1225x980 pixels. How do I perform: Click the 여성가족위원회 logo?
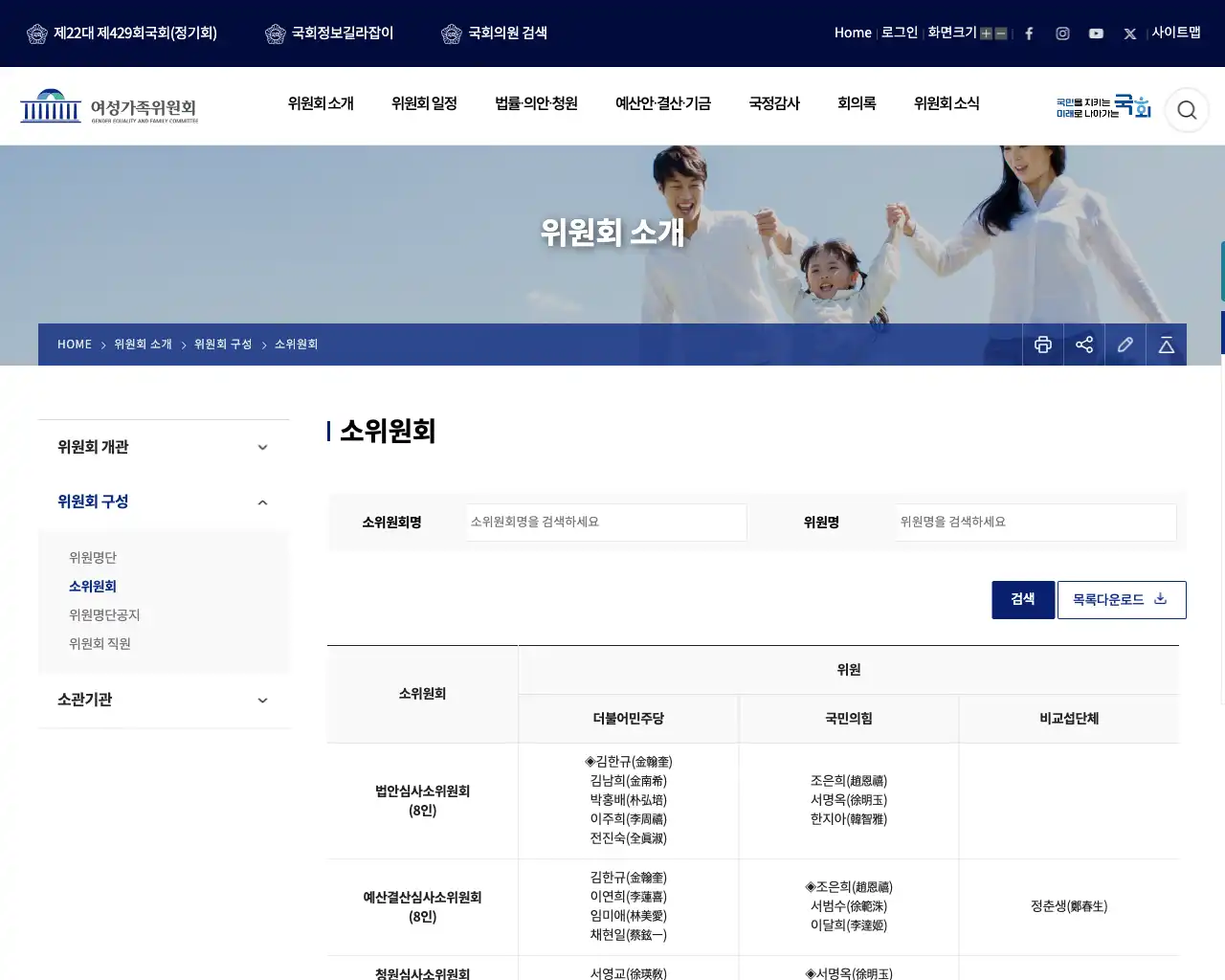pyautogui.click(x=109, y=107)
